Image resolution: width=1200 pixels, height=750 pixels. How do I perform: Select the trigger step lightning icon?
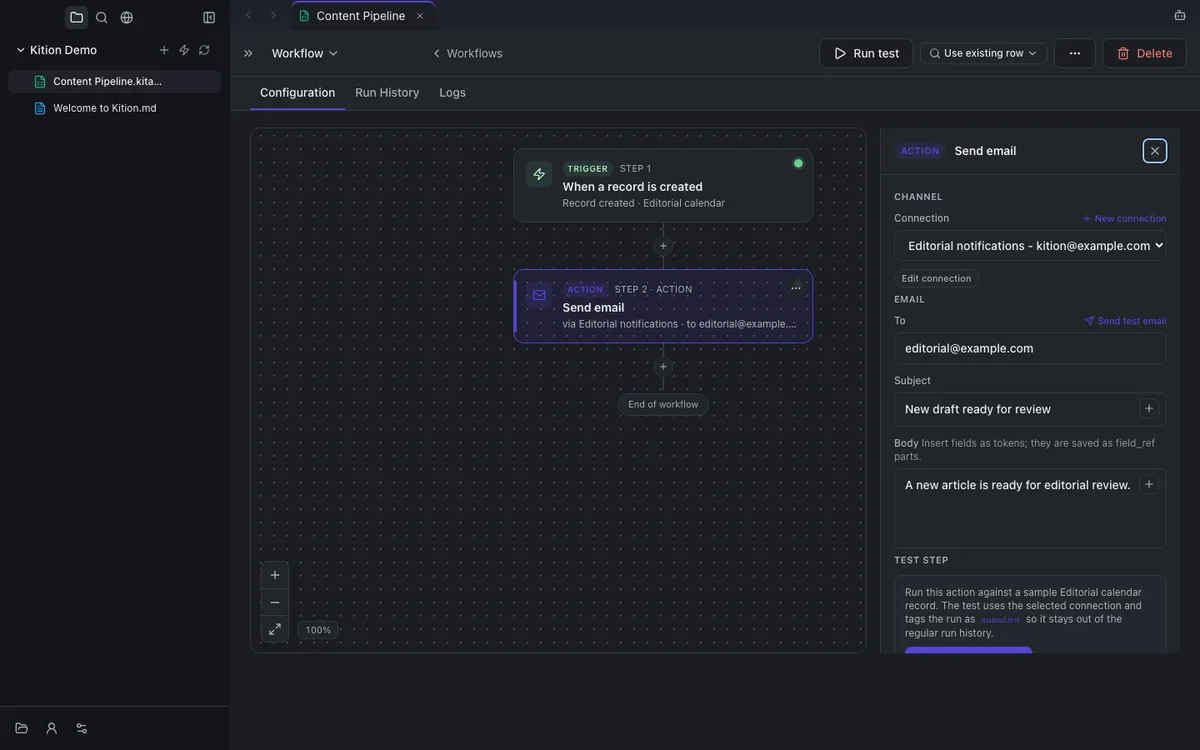coord(539,174)
